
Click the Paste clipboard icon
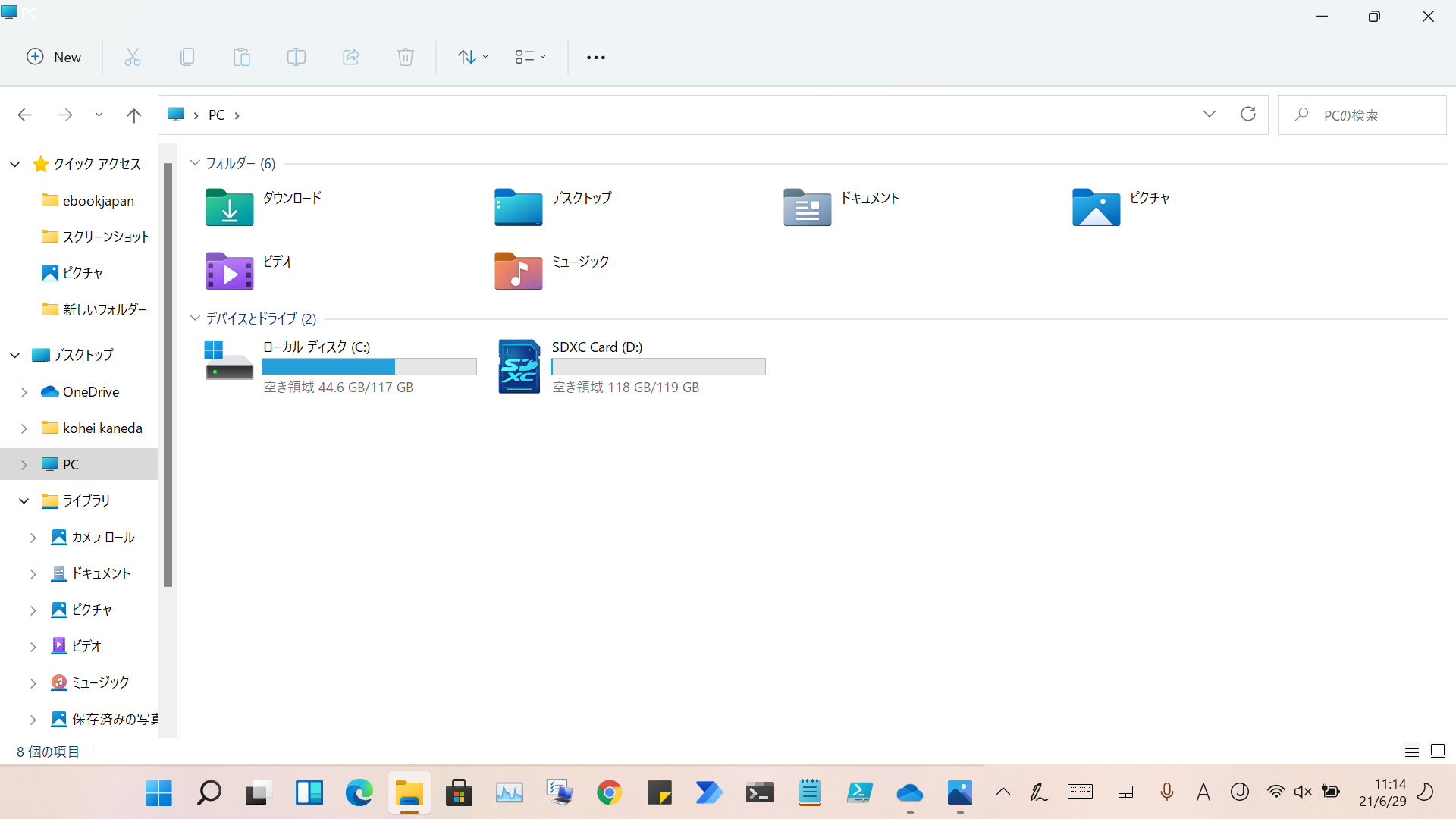pos(242,57)
